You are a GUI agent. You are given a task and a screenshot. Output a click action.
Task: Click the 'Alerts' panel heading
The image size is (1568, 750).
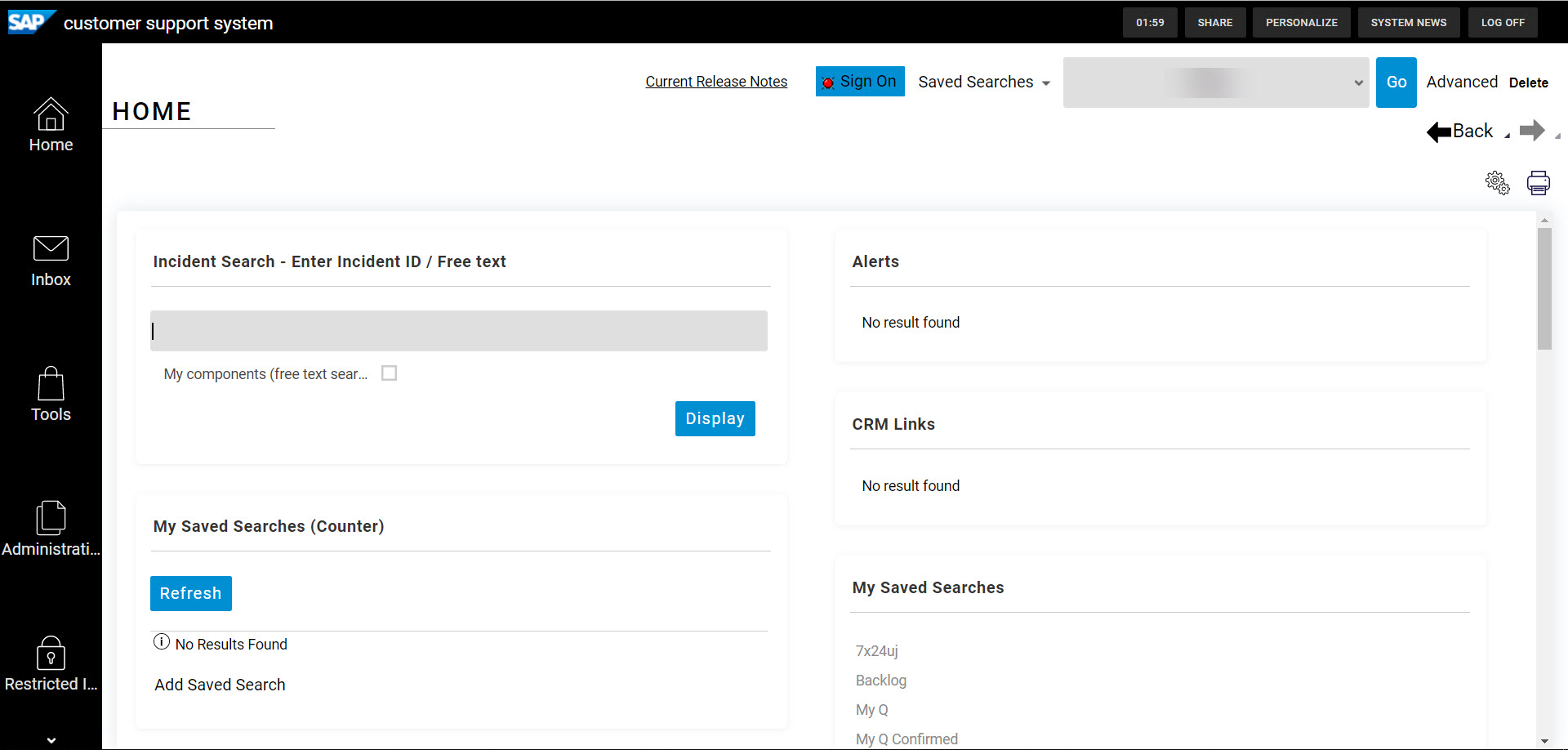click(875, 261)
